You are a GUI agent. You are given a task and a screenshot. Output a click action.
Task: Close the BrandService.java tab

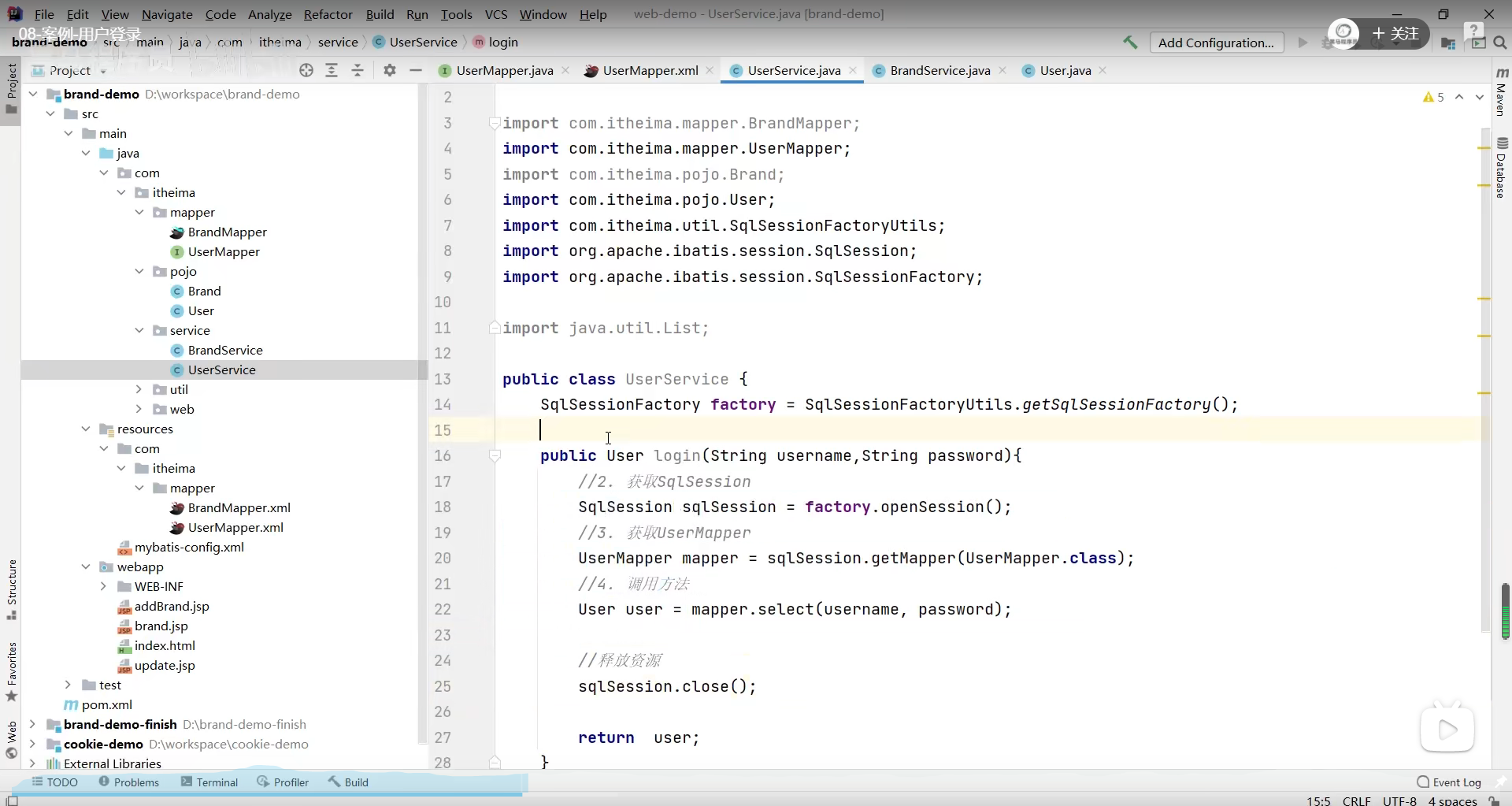coord(1002,70)
